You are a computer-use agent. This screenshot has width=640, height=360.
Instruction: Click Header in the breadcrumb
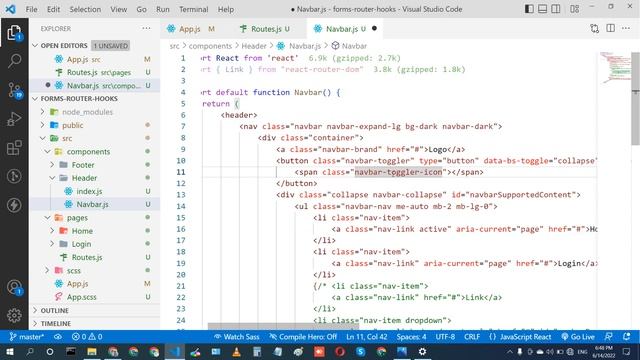tap(253, 46)
